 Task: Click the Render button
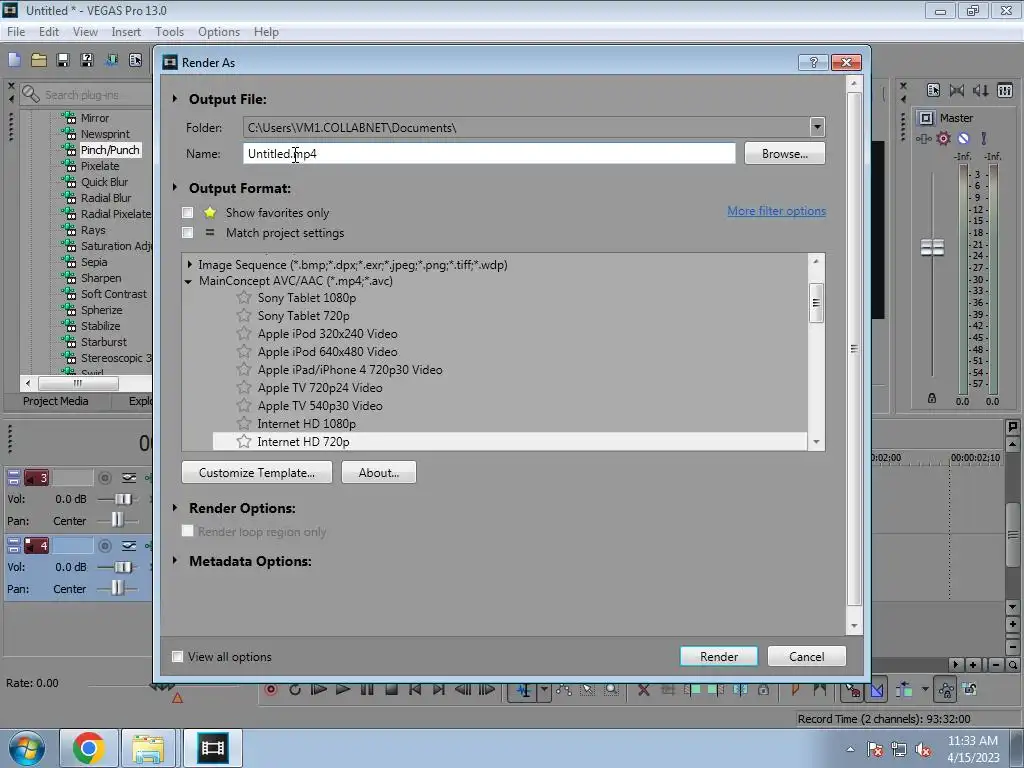pyautogui.click(x=718, y=656)
